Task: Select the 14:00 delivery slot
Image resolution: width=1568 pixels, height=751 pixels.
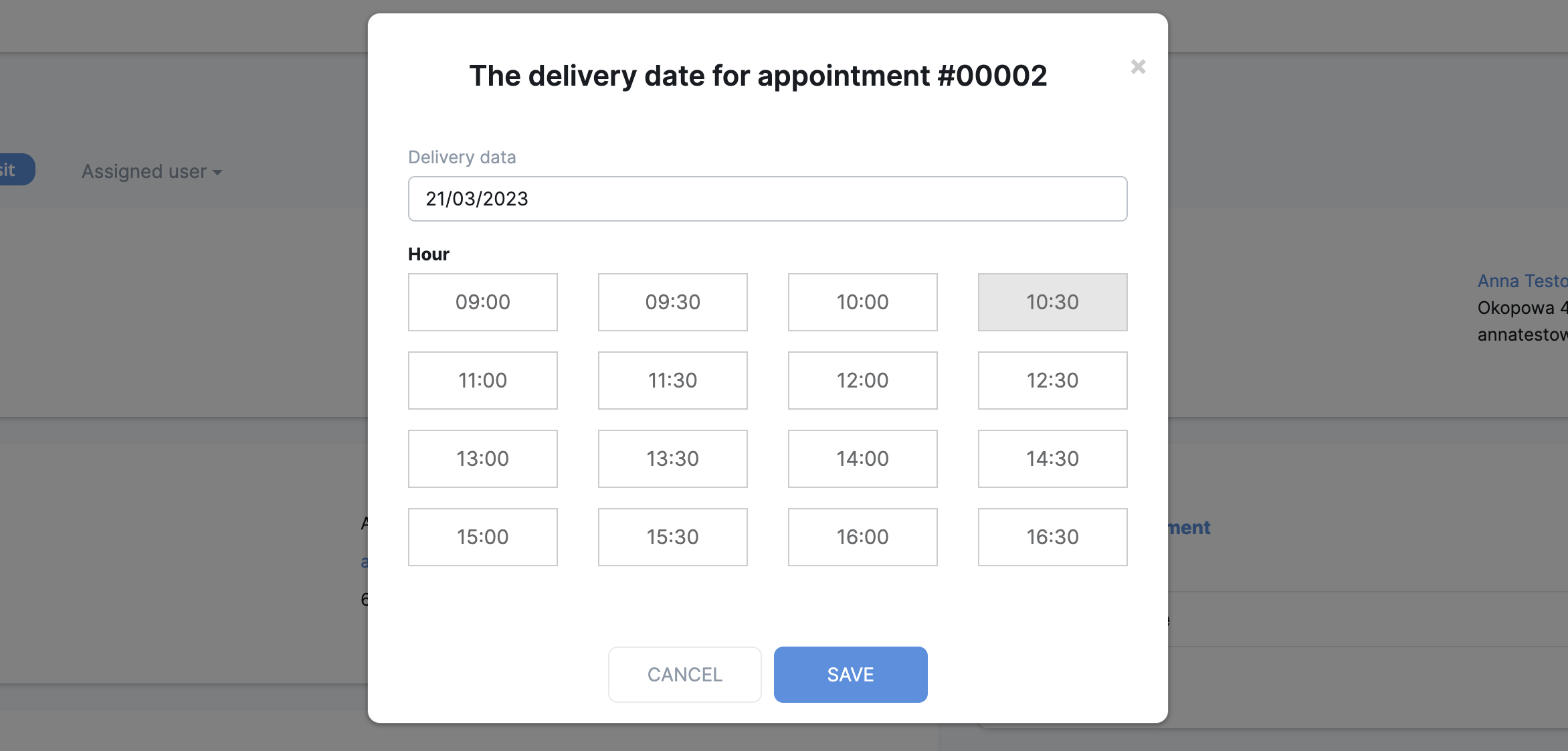Action: (x=862, y=458)
